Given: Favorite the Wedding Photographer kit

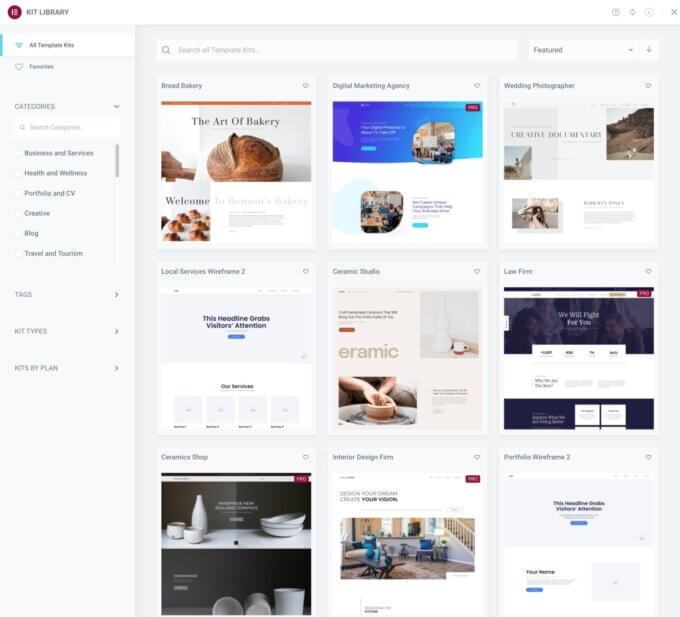Looking at the screenshot, I should tap(648, 86).
